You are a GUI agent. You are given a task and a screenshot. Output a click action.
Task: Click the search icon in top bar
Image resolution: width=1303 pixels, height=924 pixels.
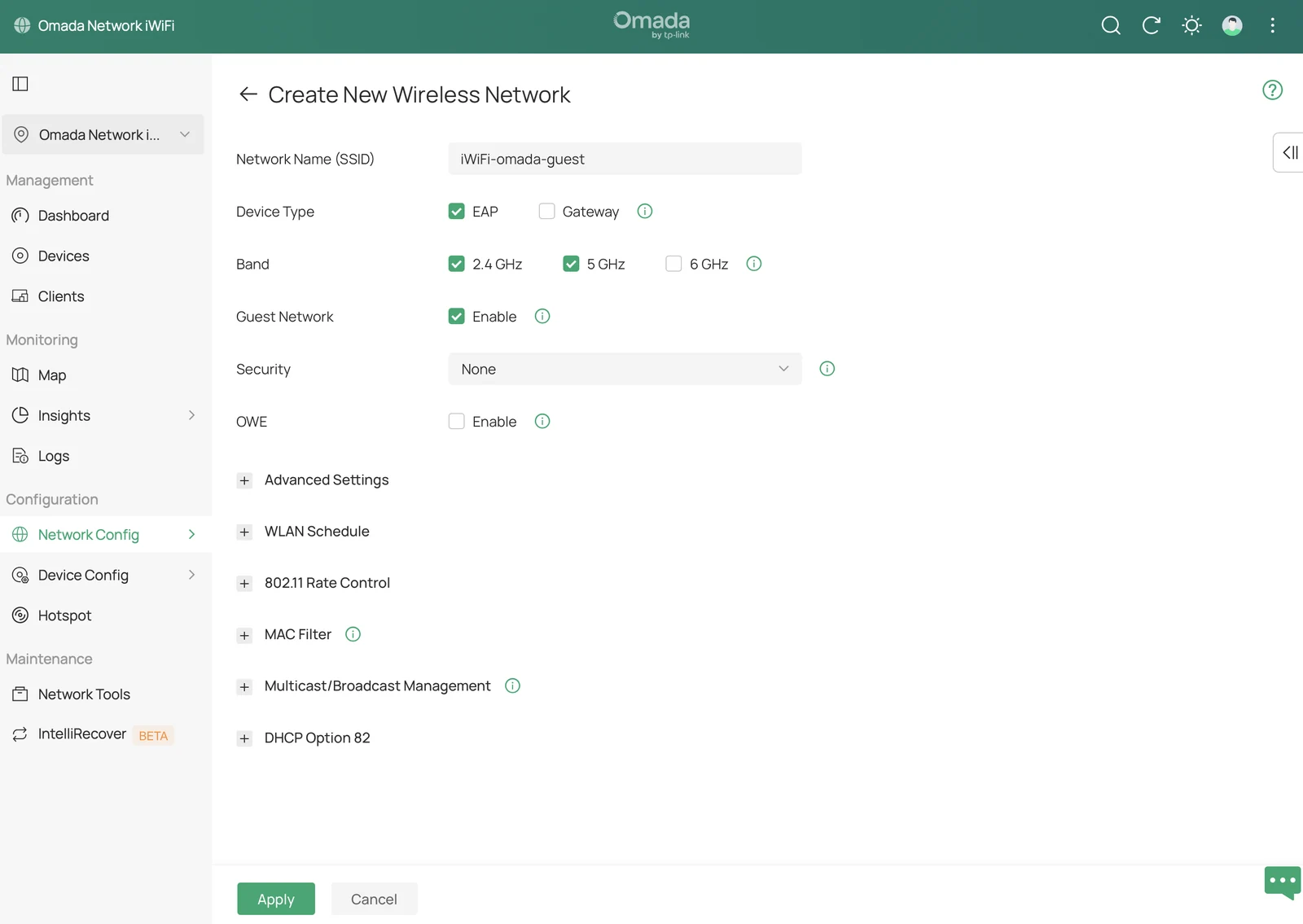(1111, 26)
